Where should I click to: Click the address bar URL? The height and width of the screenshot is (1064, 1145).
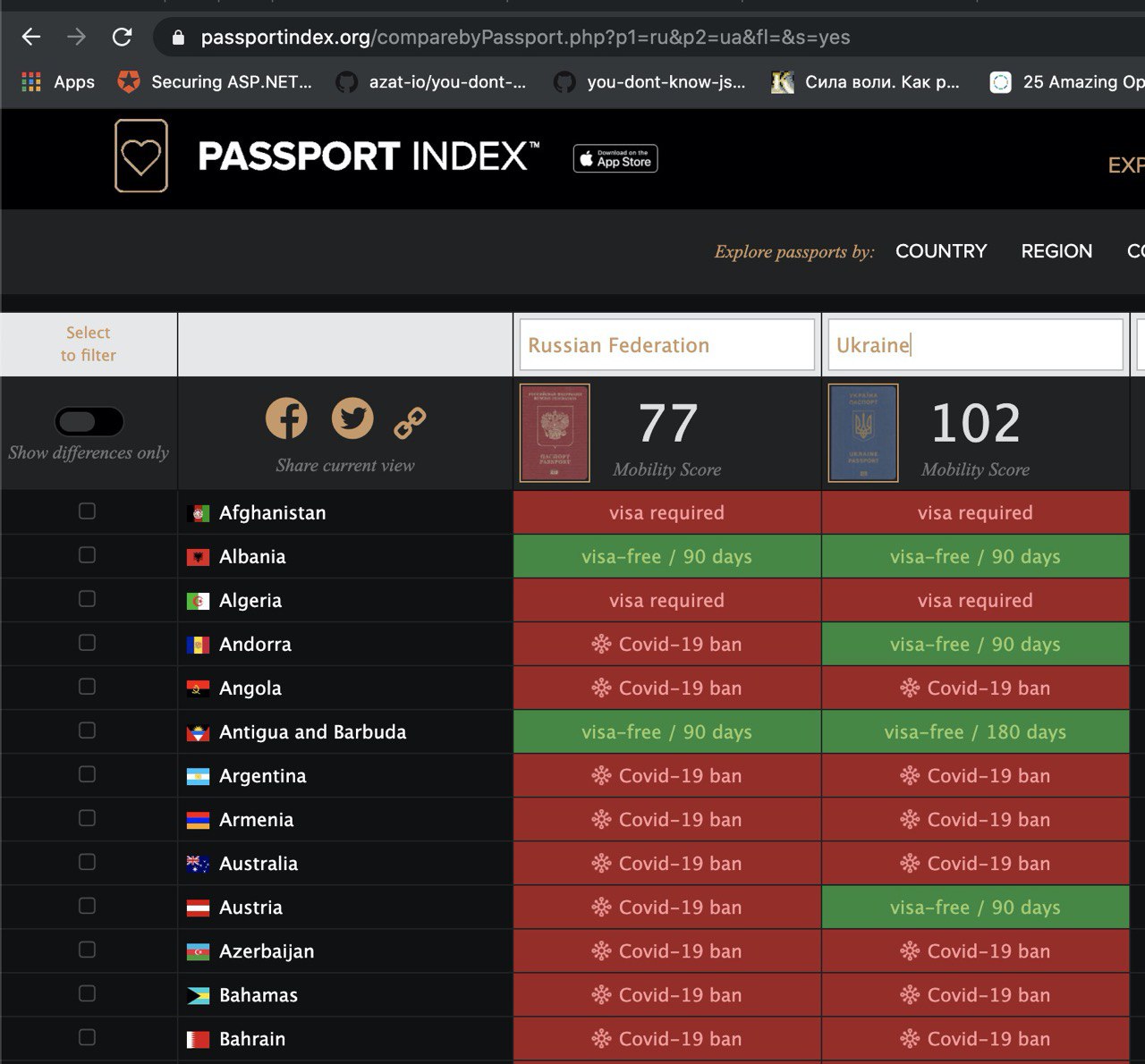[x=525, y=38]
